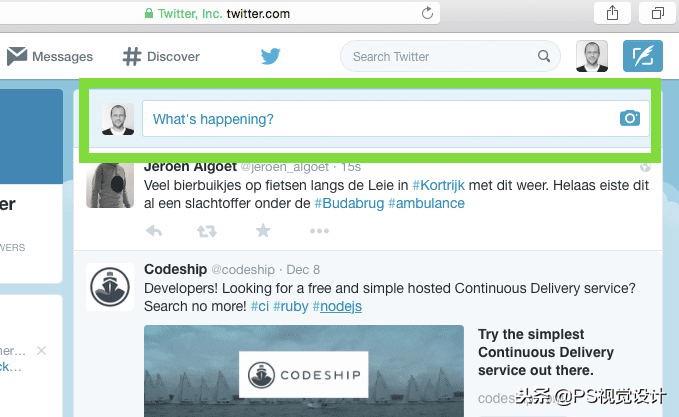Open the Messages tab
This screenshot has height=417, width=679.
pos(50,56)
